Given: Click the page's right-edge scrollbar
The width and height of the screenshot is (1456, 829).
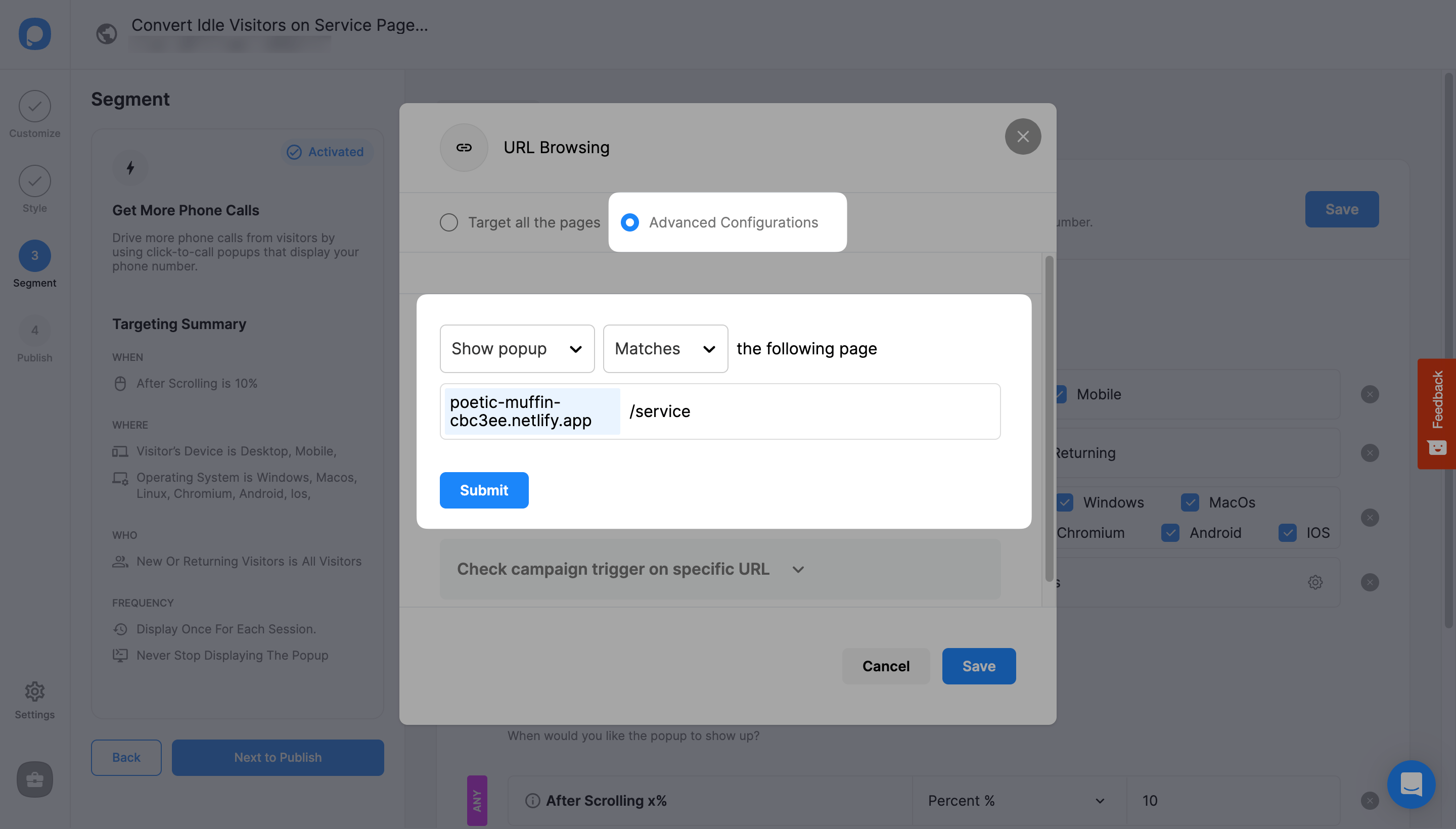Looking at the screenshot, I should (1448, 350).
